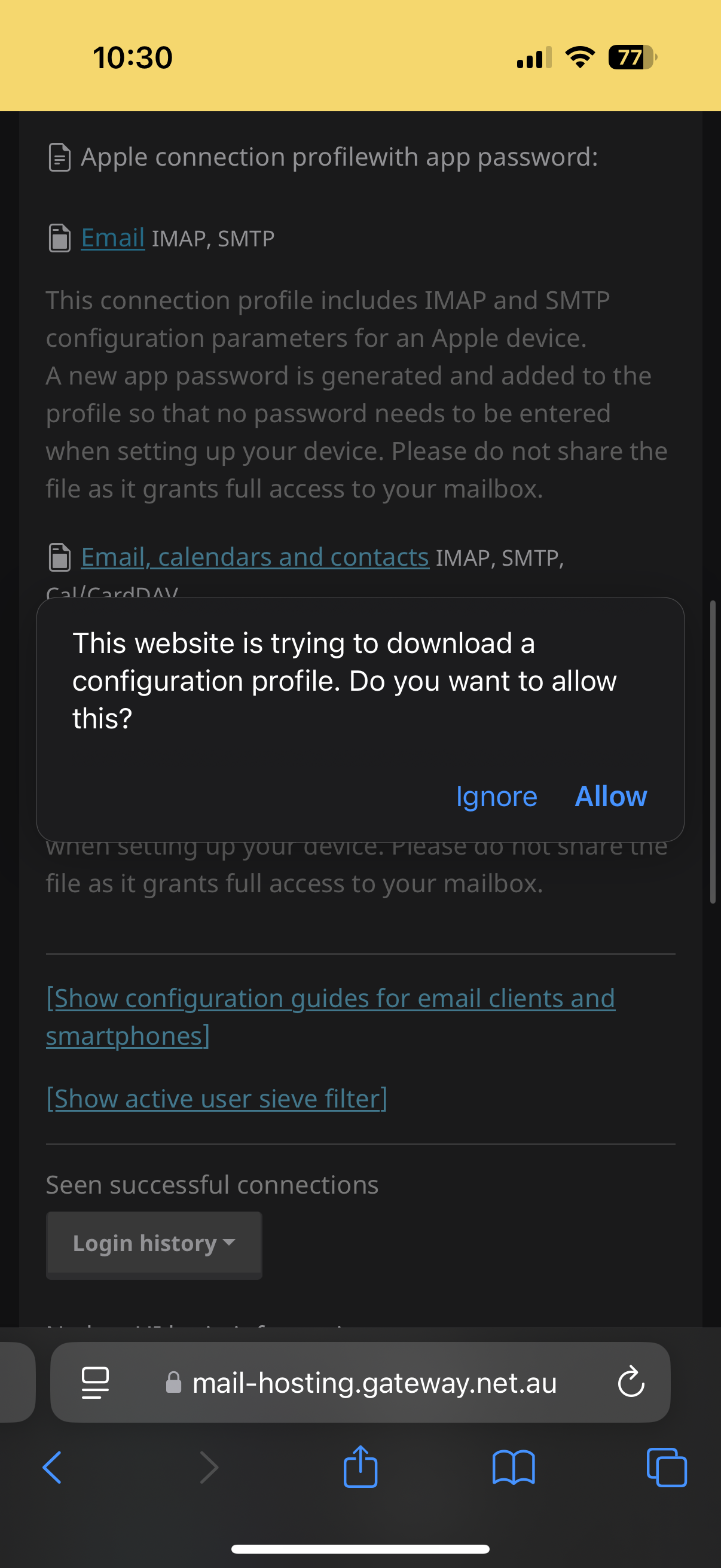Tap the reader view icon in the address bar
This screenshot has height=1568, width=721.
click(94, 1382)
